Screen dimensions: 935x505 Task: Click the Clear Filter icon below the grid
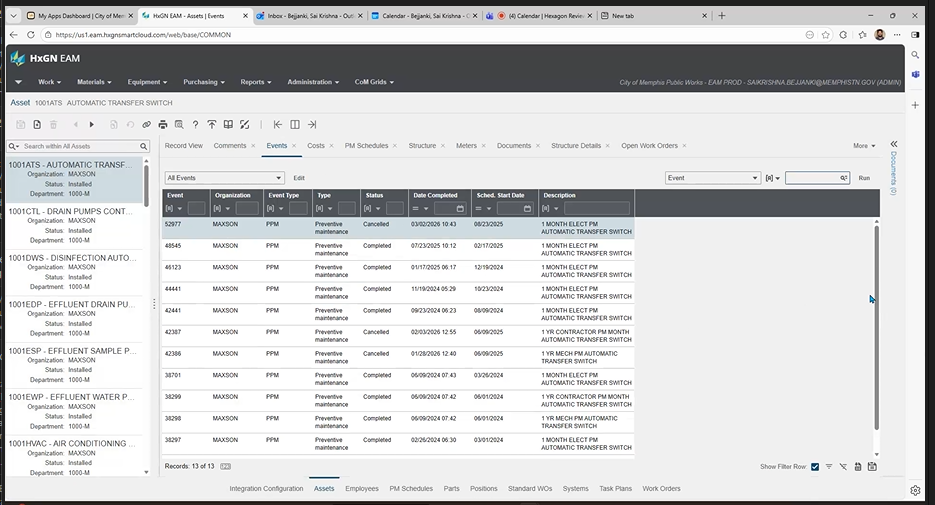tap(843, 467)
